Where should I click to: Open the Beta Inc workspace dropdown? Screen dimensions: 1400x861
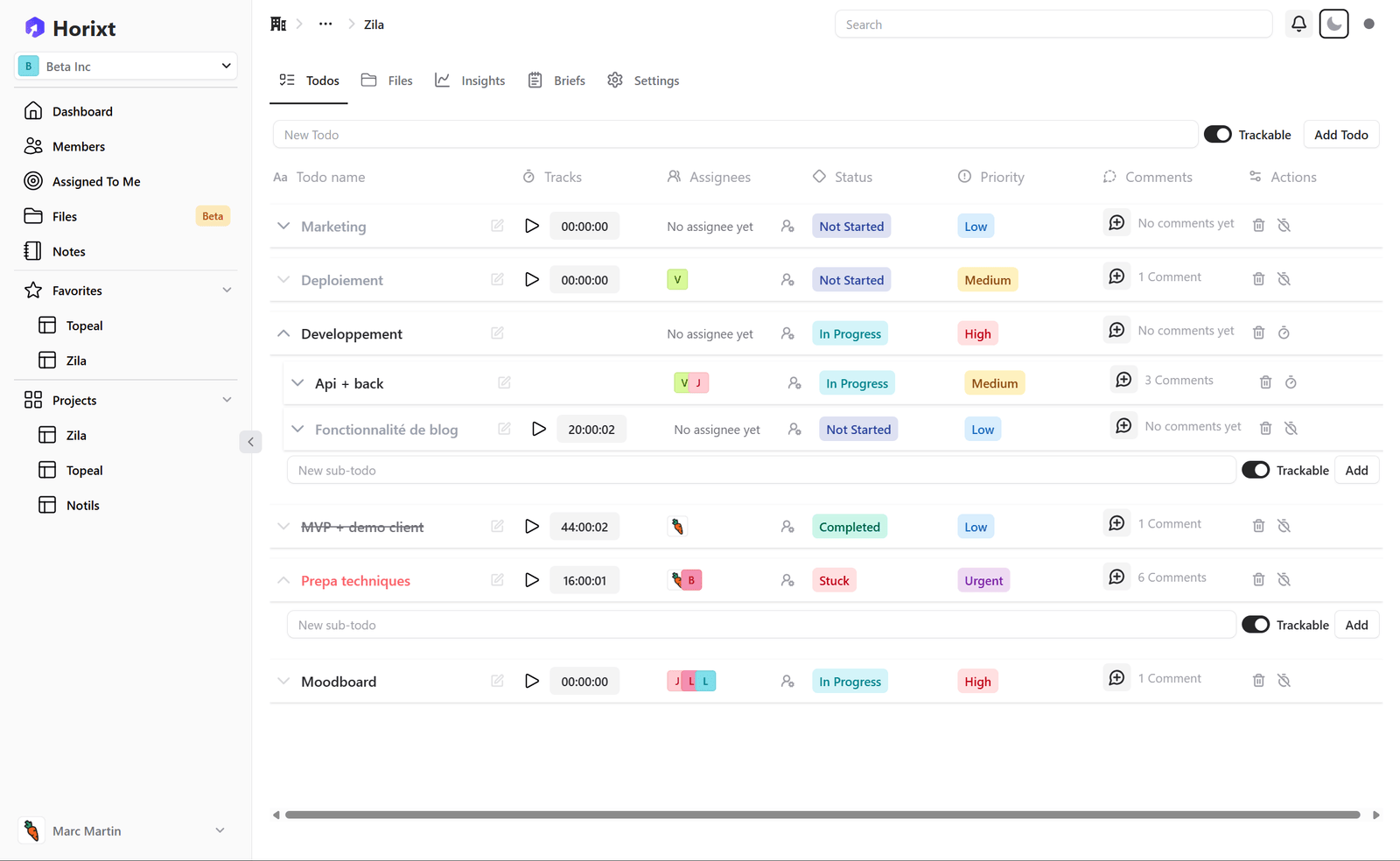coord(126,66)
